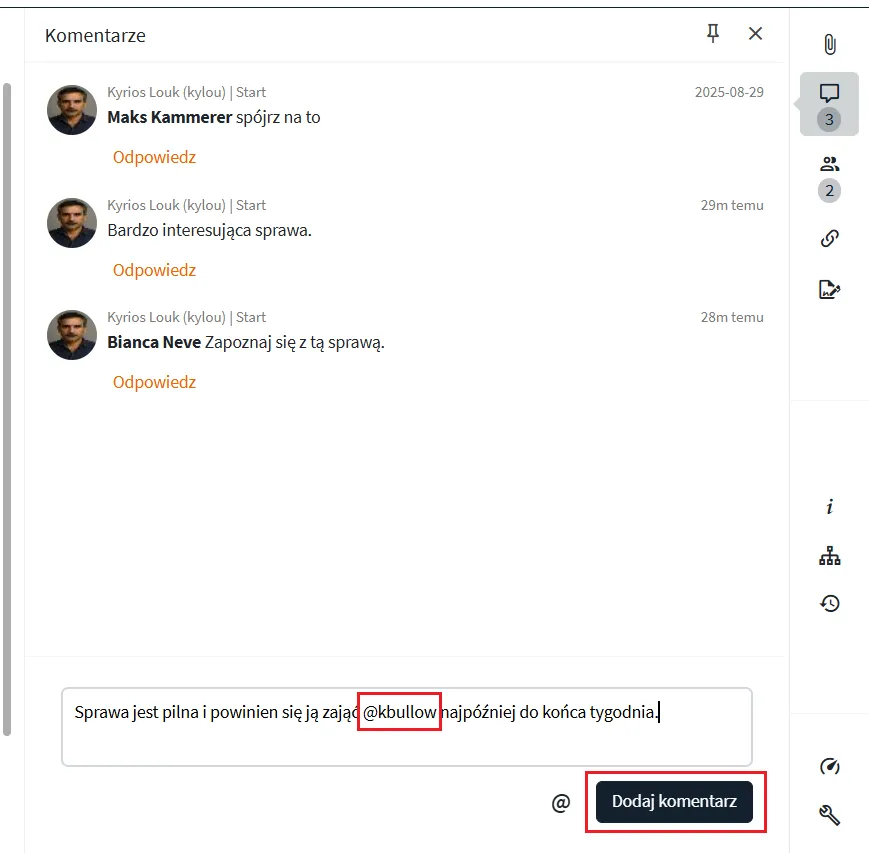Click the Bianca Neve mention
The height and width of the screenshot is (853, 869).
pyautogui.click(x=154, y=343)
